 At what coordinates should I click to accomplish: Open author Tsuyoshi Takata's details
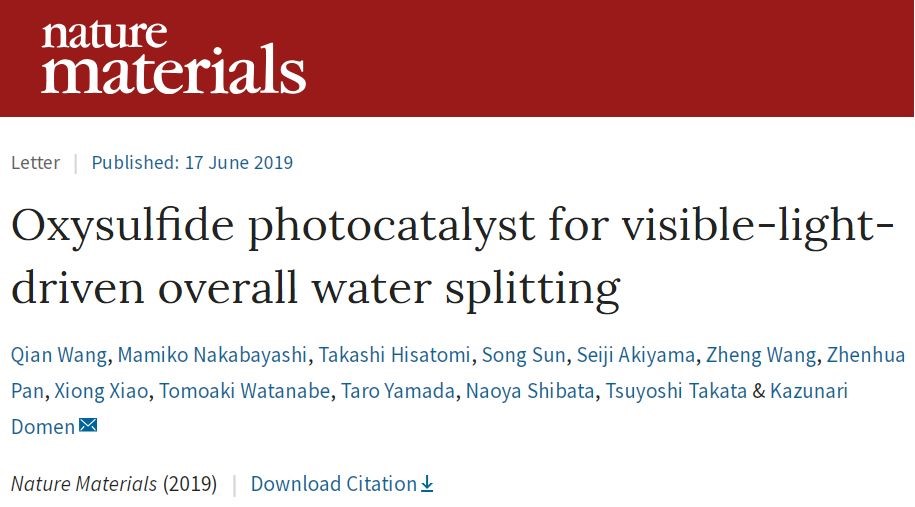pyautogui.click(x=676, y=391)
